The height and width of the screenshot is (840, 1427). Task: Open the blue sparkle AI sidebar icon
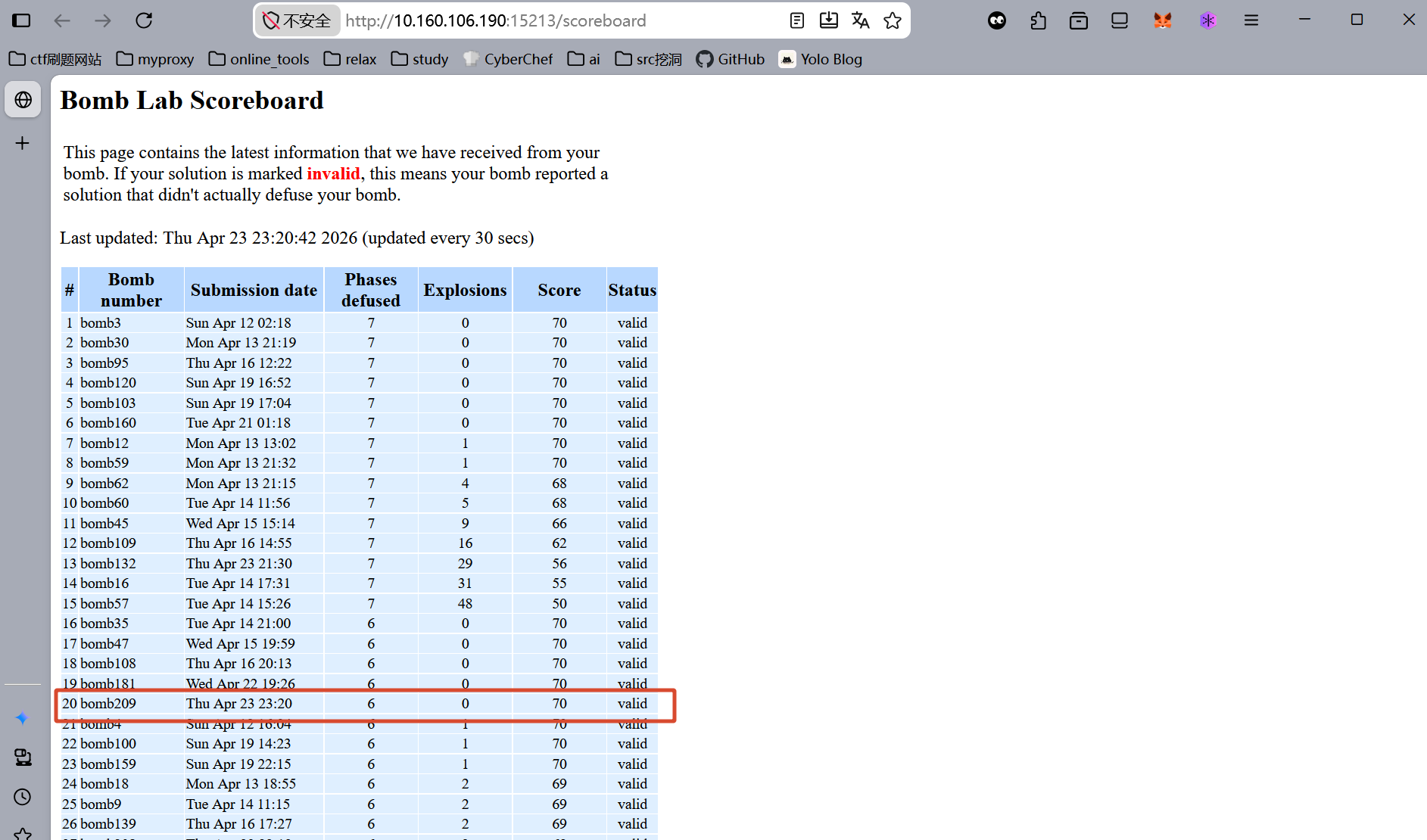[x=23, y=717]
